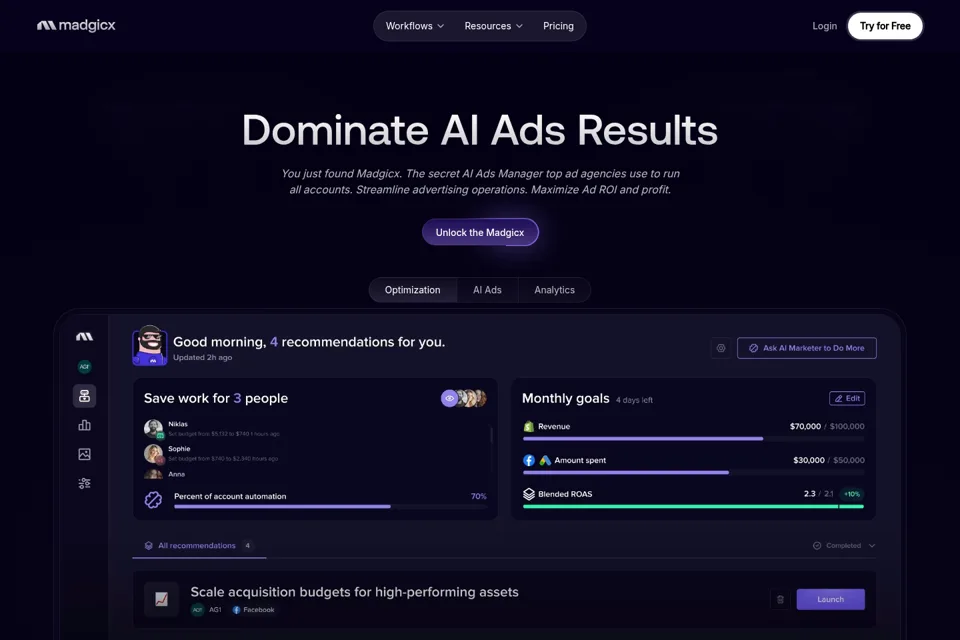Open the highlighted recommendations icon in sidebar

84,396
